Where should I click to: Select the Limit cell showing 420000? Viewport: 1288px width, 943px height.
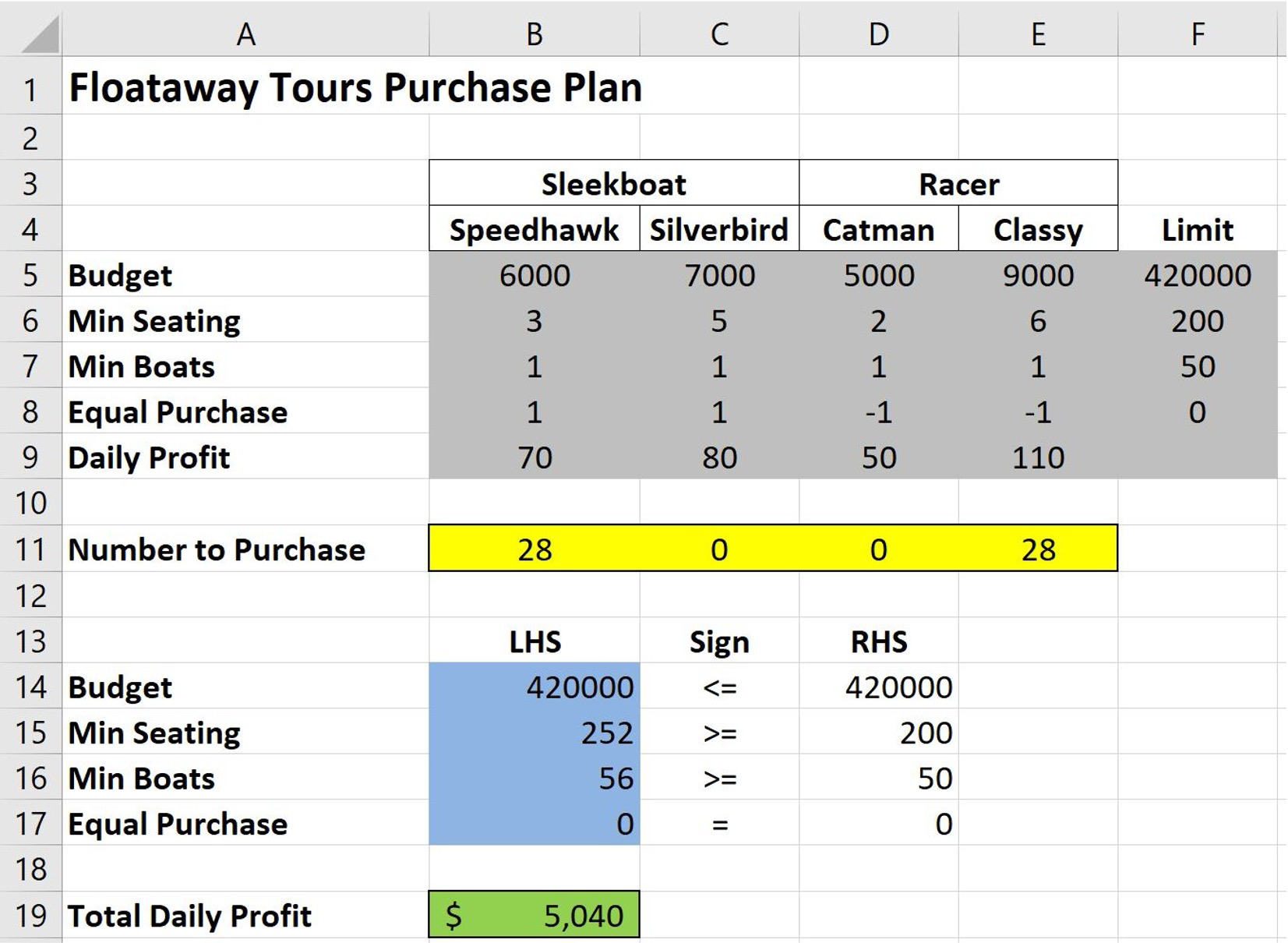[x=1198, y=274]
